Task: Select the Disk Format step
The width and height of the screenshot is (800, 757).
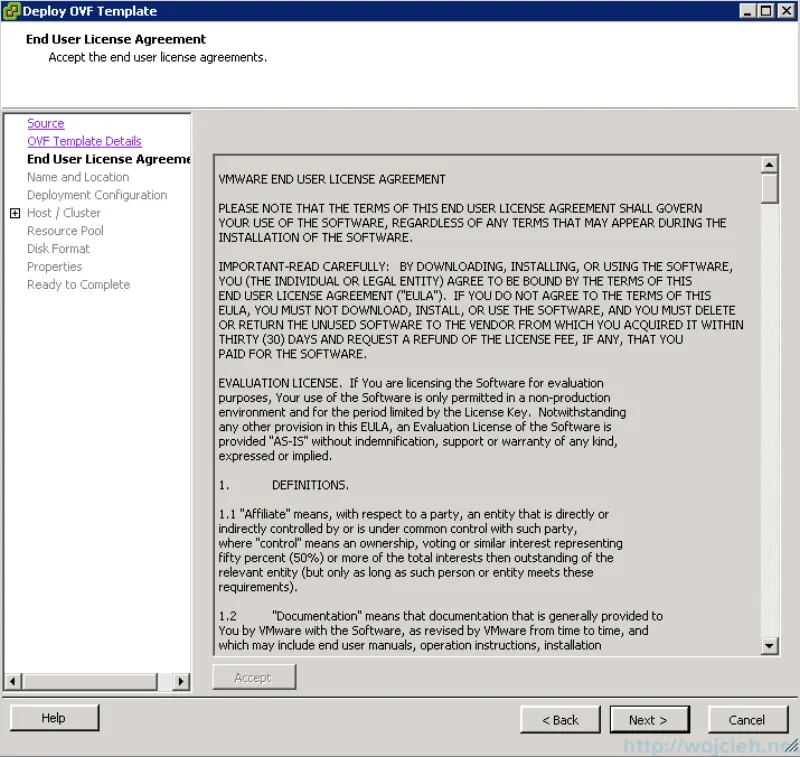Action: [x=58, y=249]
